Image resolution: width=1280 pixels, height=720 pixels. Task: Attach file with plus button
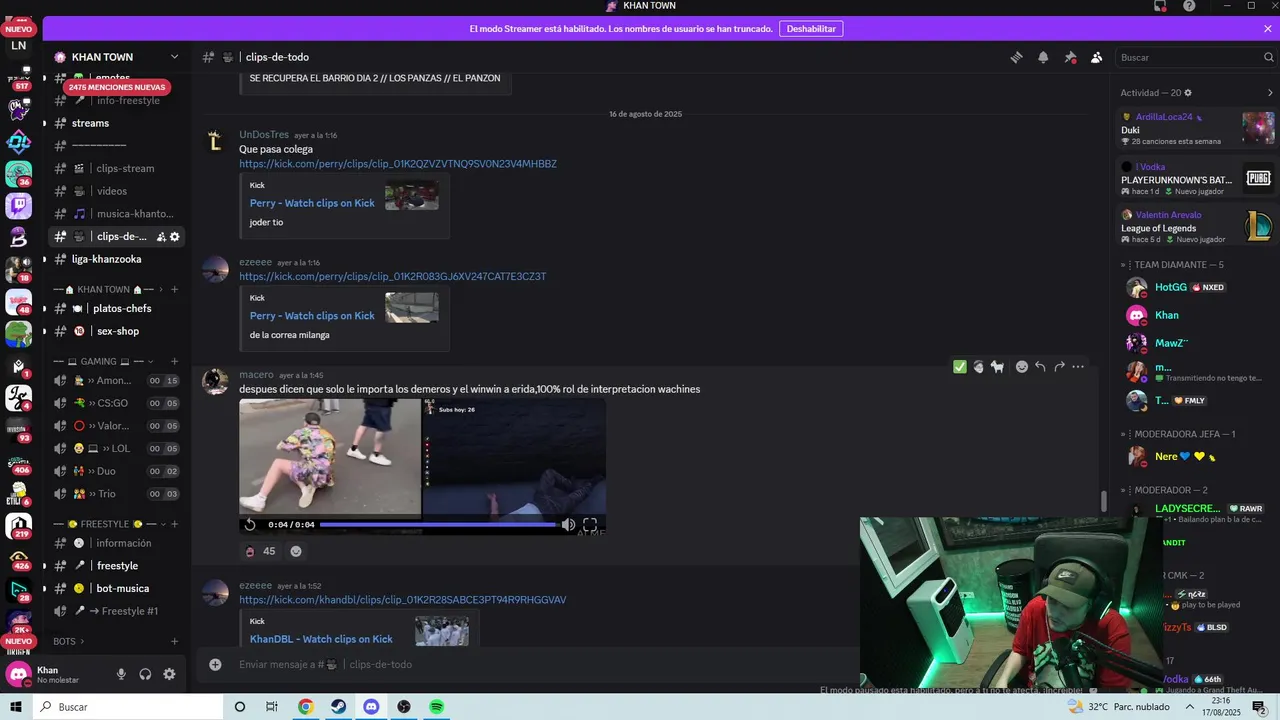point(215,664)
